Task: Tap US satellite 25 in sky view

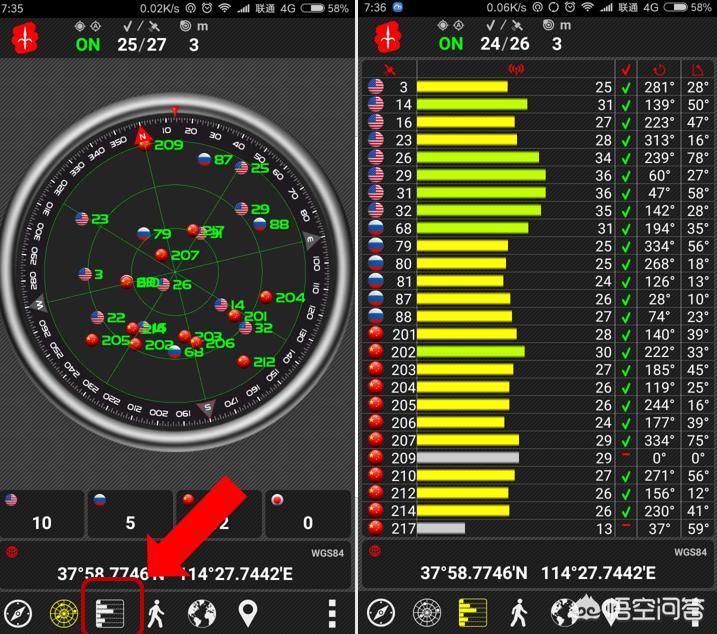Action: 241,167
